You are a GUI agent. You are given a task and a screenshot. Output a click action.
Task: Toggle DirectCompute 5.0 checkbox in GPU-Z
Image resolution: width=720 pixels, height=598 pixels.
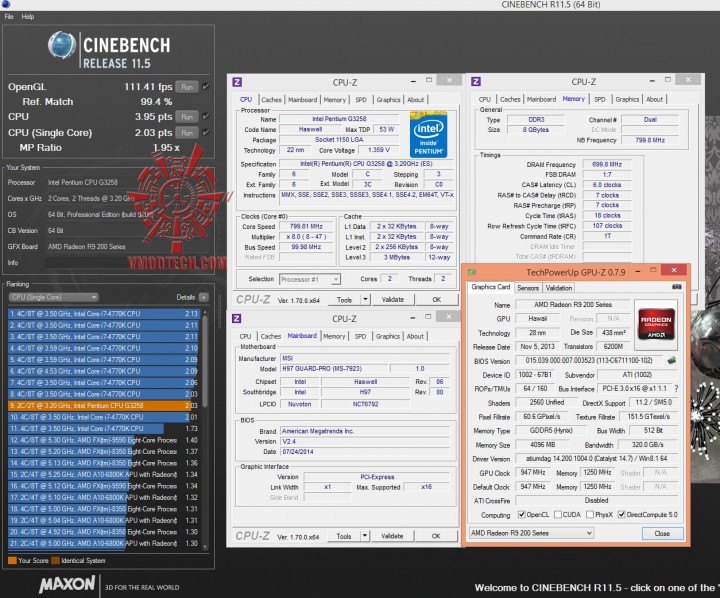pos(621,514)
